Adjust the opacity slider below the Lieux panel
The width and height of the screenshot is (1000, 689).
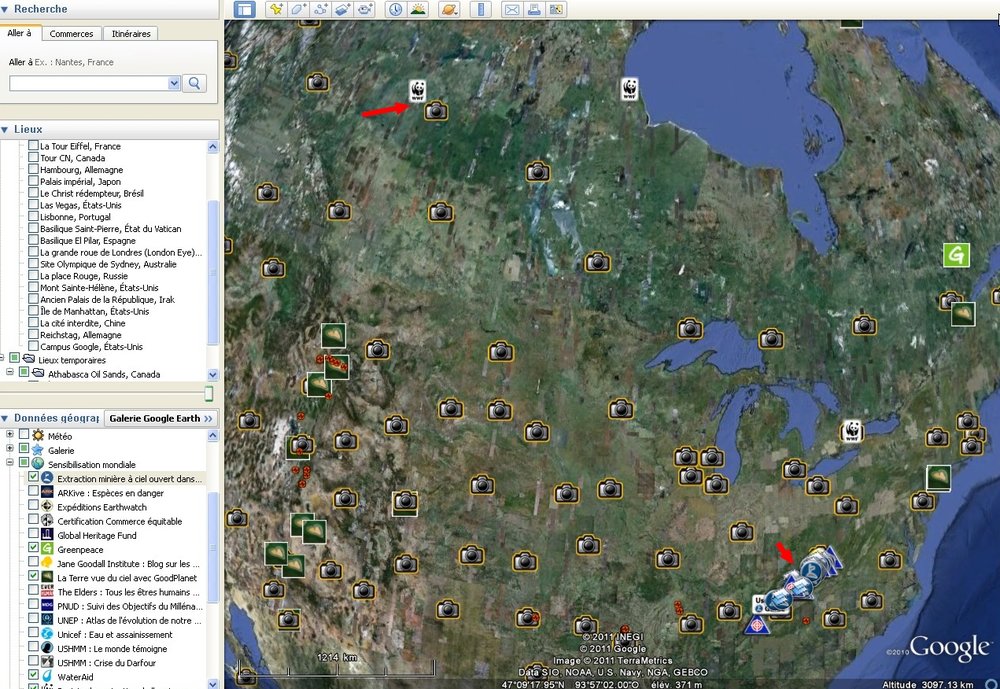click(209, 394)
